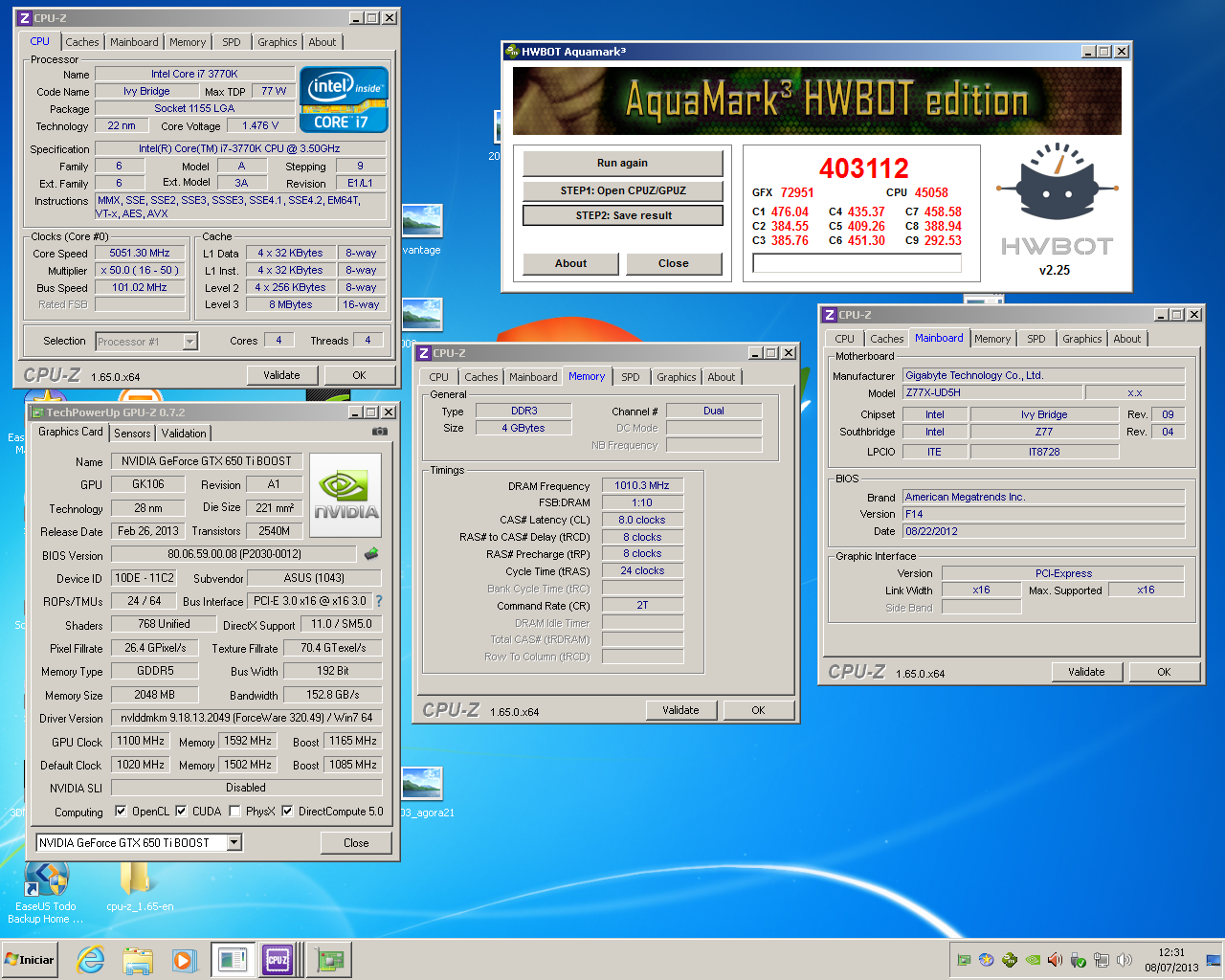Image resolution: width=1225 pixels, height=980 pixels.
Task: Click the About button in Aquamark
Action: pyautogui.click(x=570, y=263)
